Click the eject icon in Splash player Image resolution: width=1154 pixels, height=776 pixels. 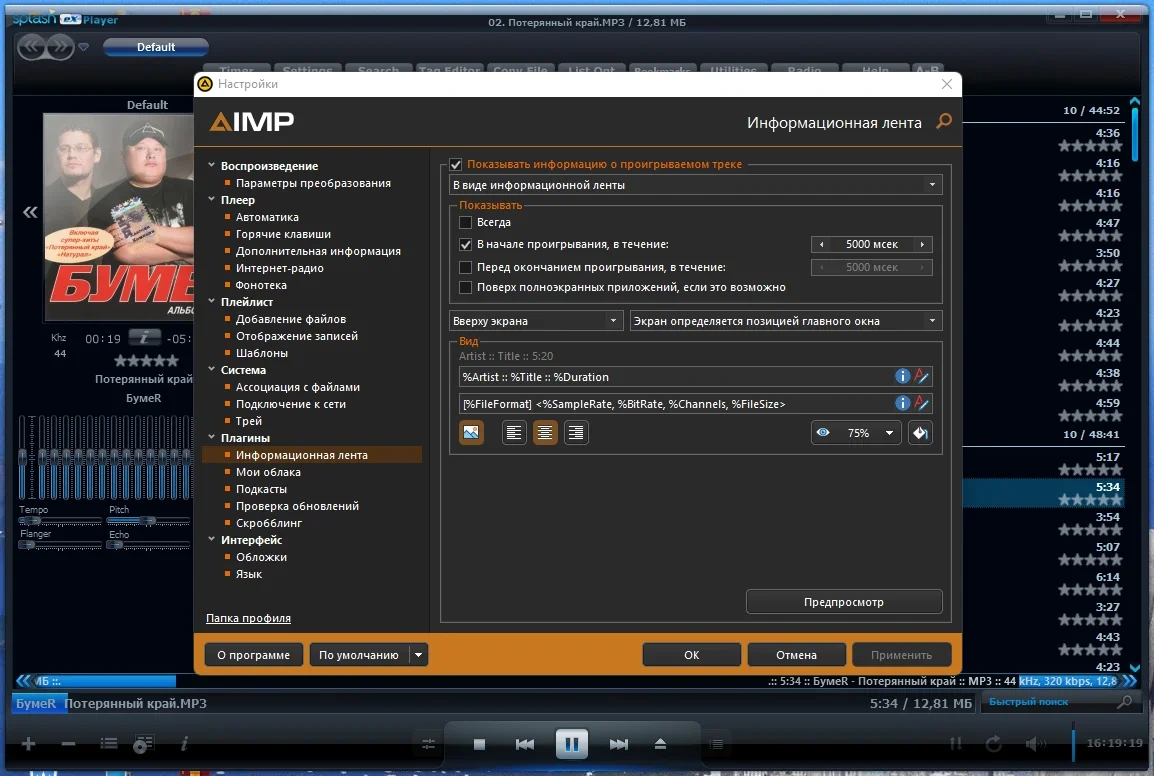(x=660, y=744)
